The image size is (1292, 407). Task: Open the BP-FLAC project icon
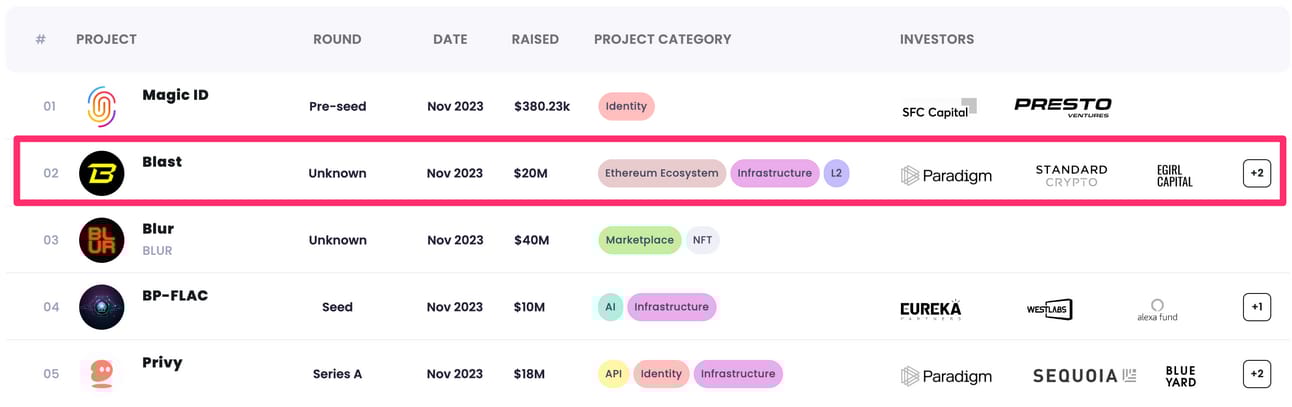coord(102,307)
